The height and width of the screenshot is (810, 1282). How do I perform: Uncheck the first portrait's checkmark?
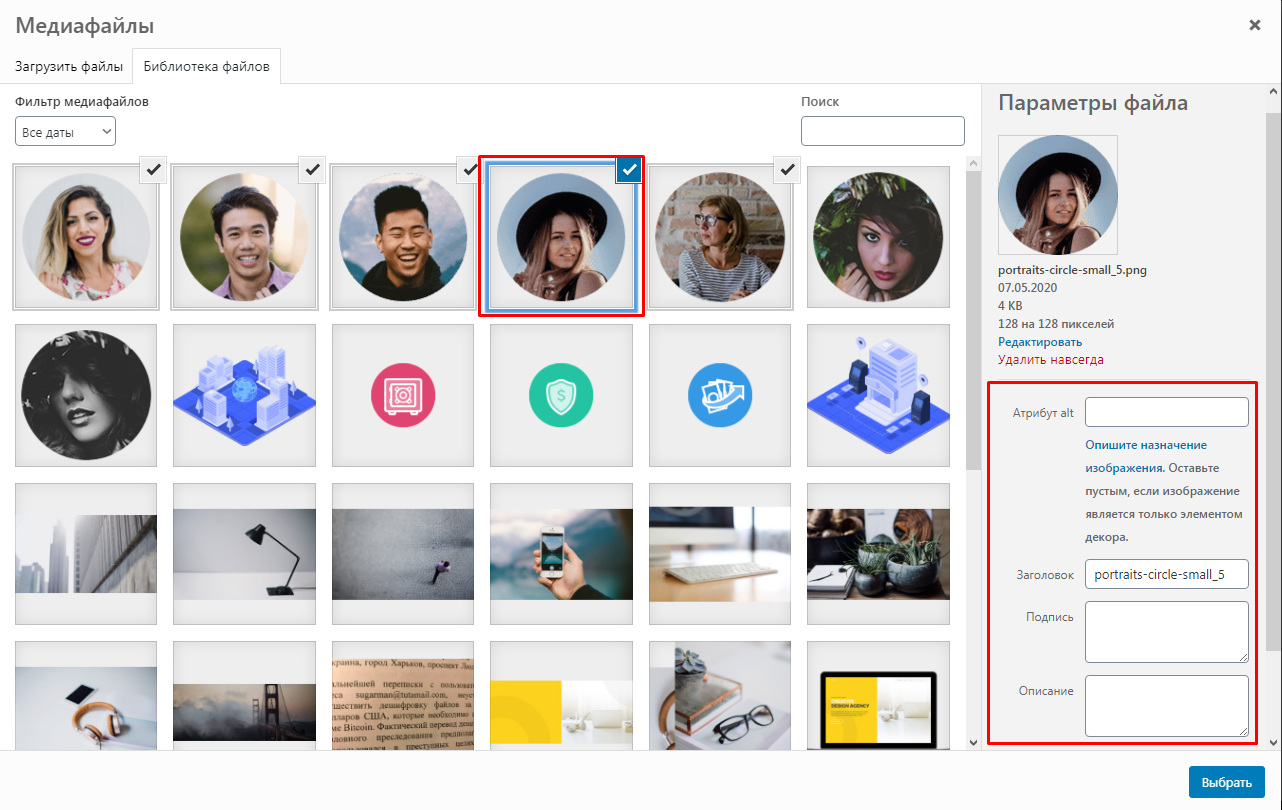pyautogui.click(x=153, y=170)
